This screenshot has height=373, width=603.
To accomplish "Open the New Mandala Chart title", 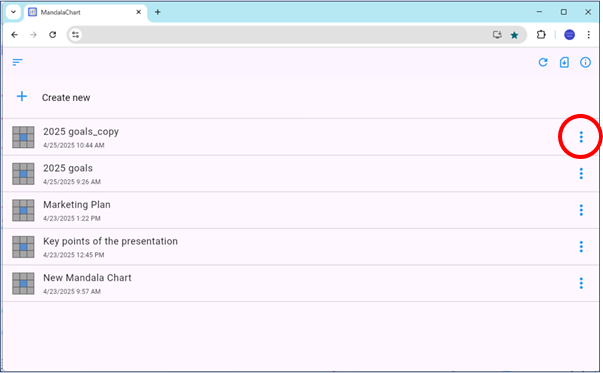I will click(87, 278).
